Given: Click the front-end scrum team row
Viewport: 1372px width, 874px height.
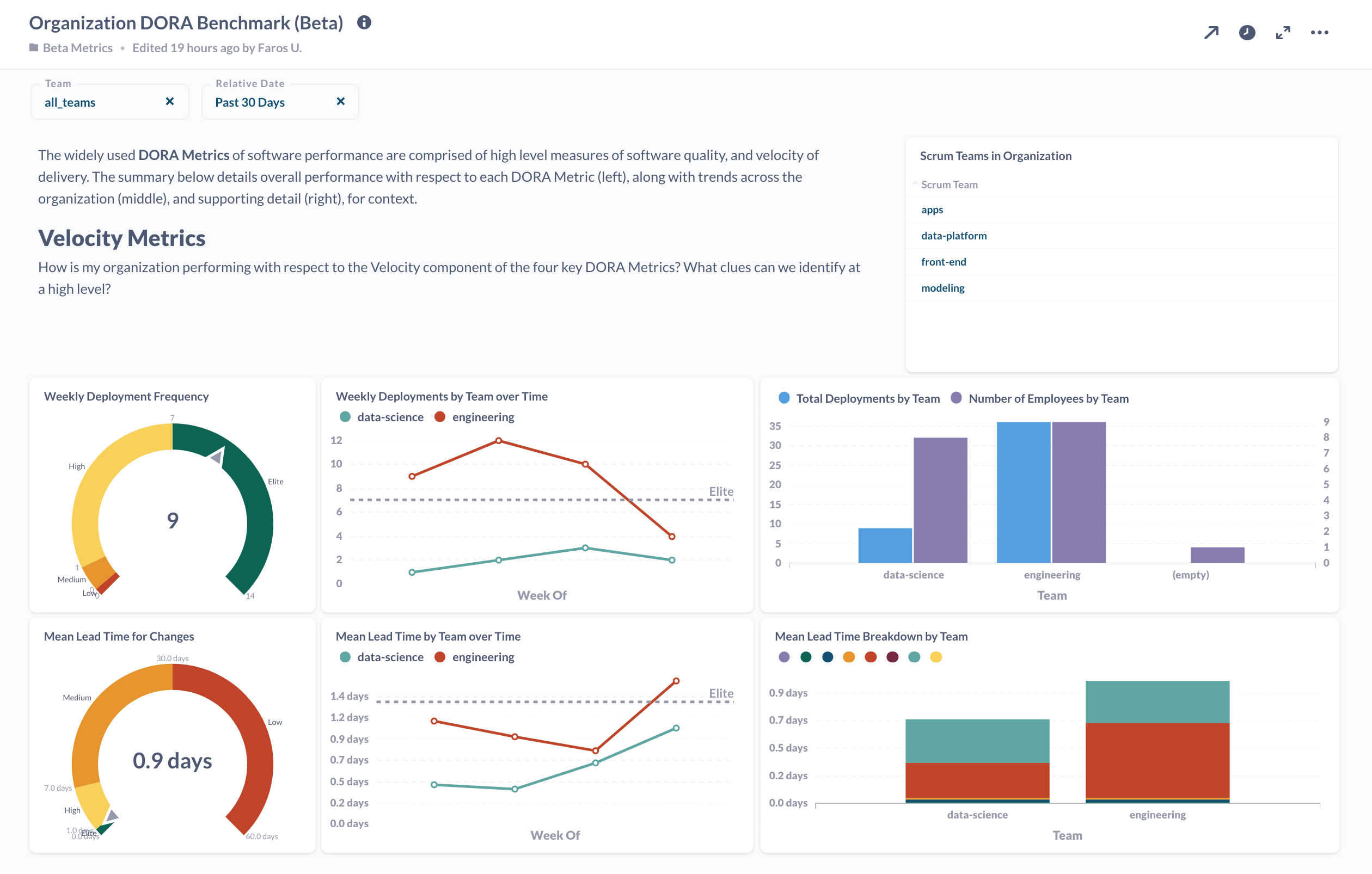Looking at the screenshot, I should (943, 262).
